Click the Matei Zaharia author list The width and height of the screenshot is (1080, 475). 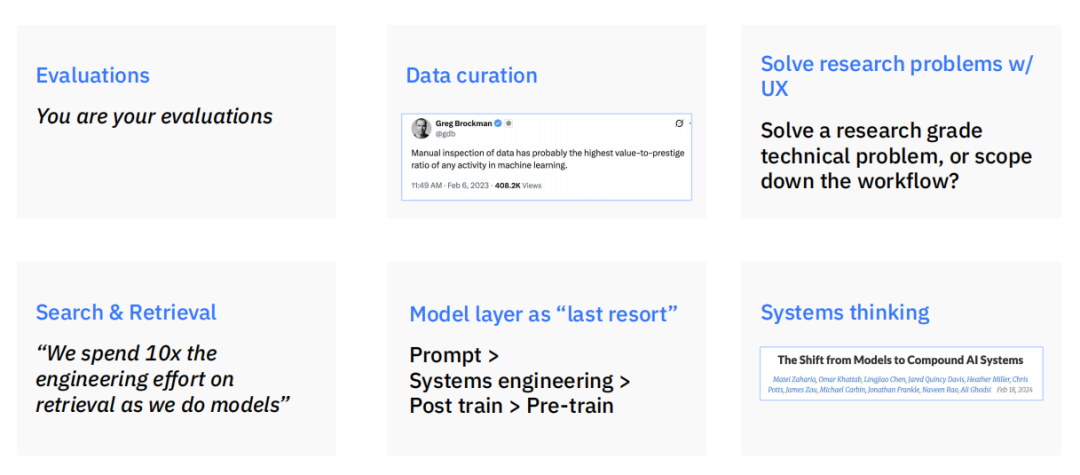pos(897,384)
